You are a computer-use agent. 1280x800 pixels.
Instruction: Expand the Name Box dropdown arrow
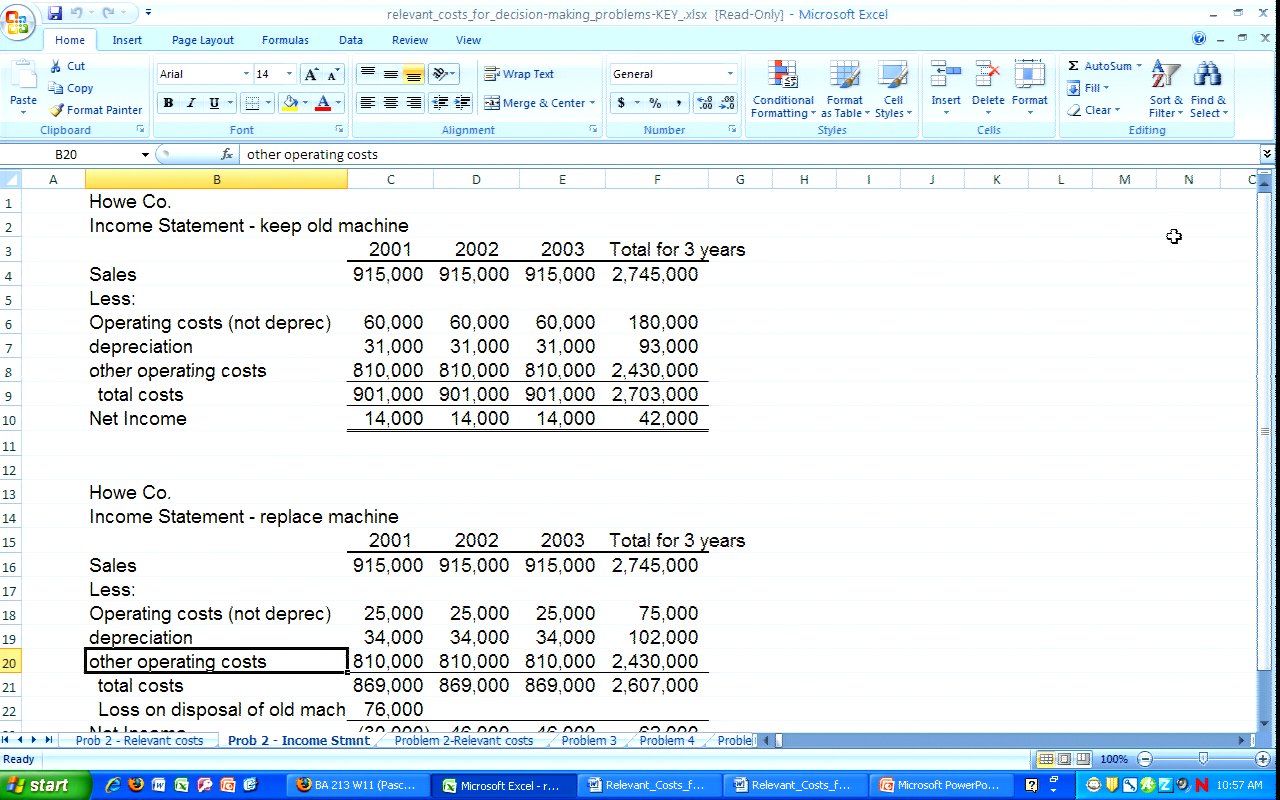pos(145,155)
